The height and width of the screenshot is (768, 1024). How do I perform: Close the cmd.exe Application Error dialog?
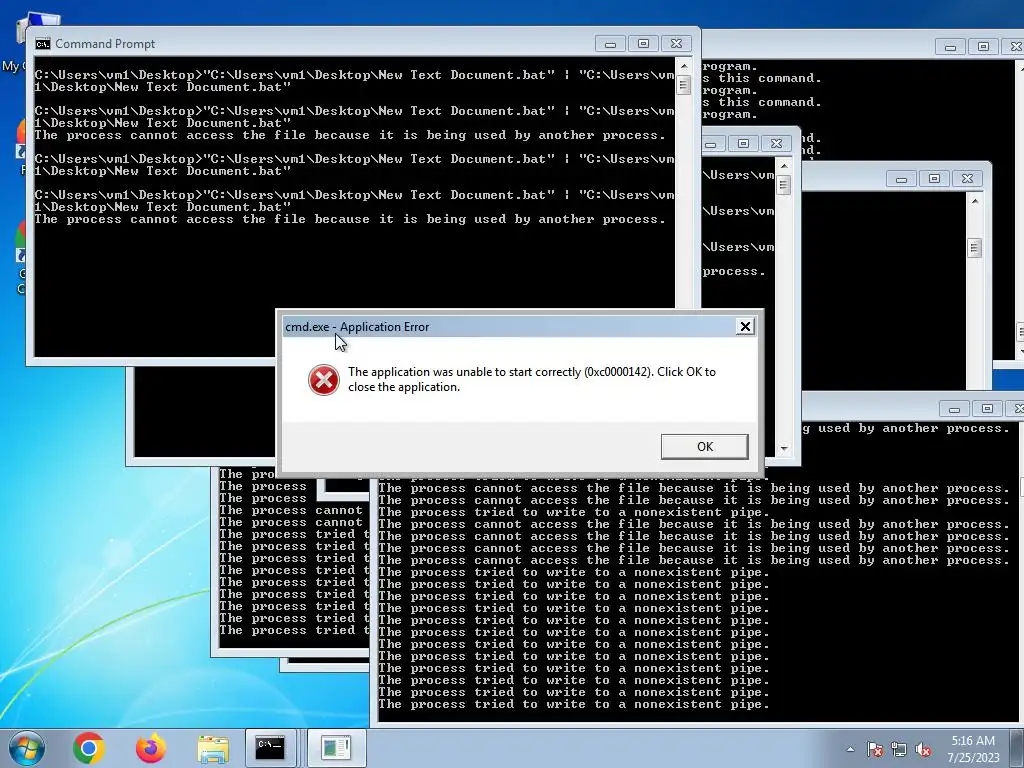click(744, 327)
